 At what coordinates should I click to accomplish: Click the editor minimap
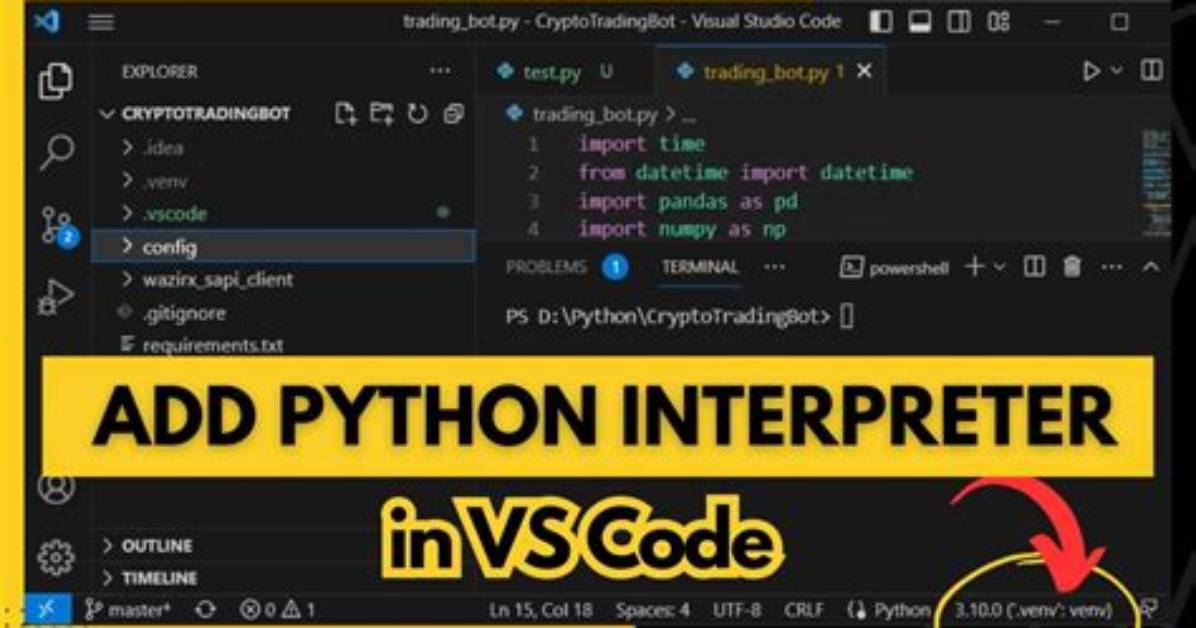coord(1156,183)
